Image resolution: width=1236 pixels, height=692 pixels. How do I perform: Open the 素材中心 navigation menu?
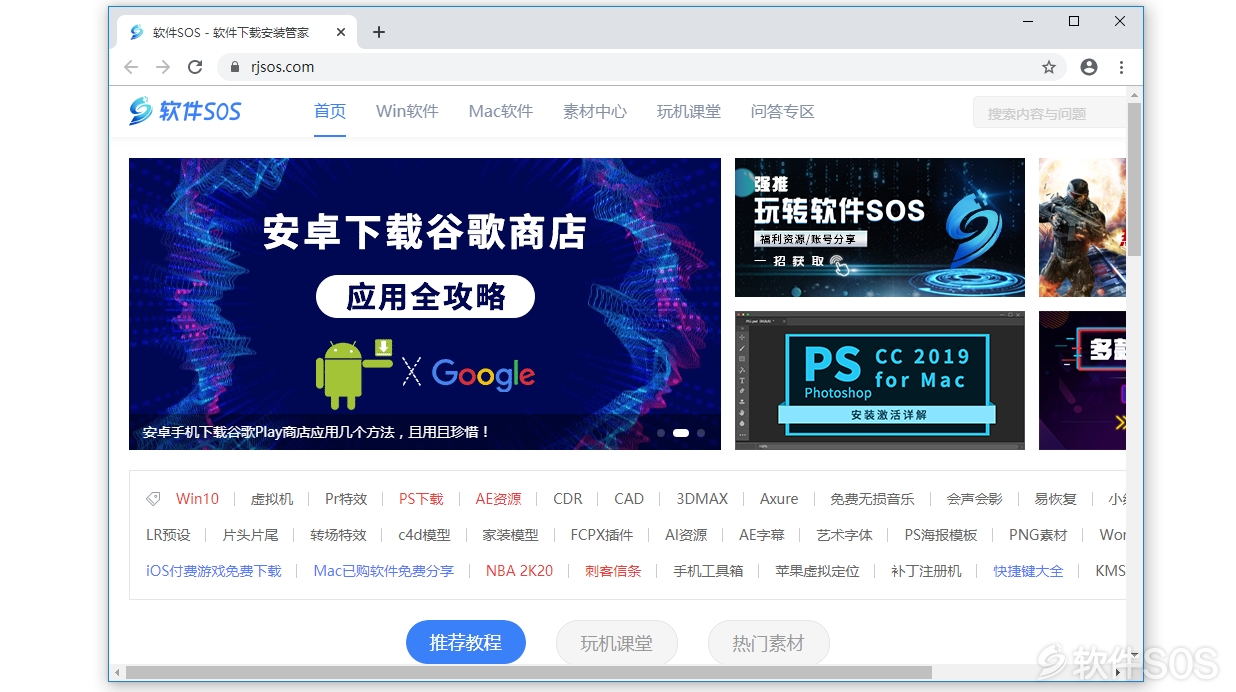click(595, 111)
